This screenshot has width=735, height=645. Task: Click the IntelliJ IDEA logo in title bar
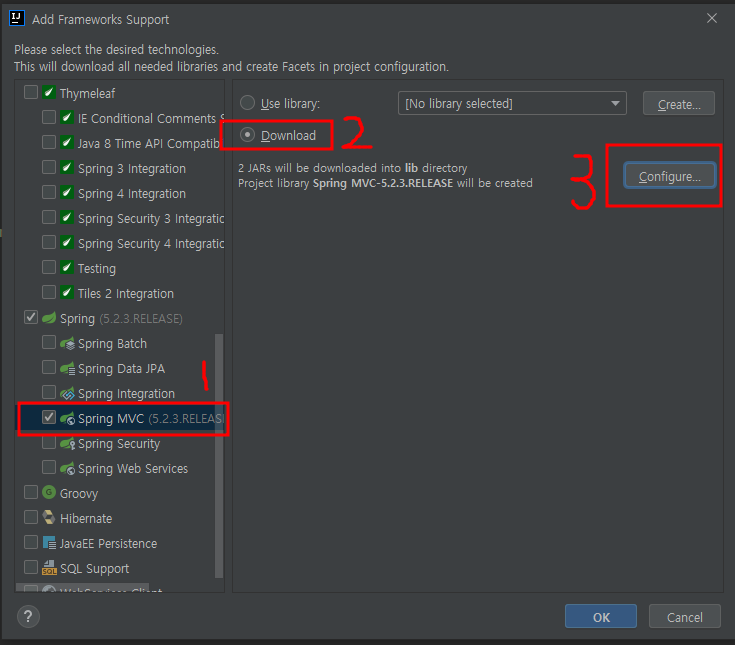[x=17, y=18]
